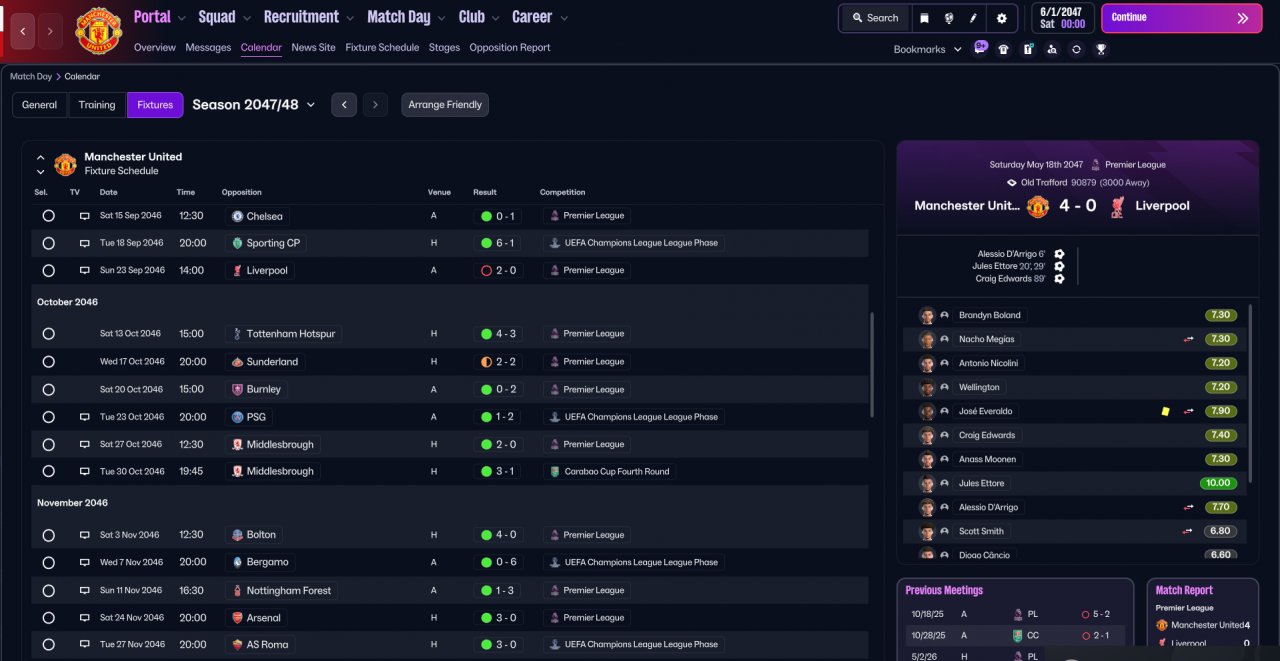Viewport: 1280px width, 661px height.
Task: Click the Match Day breadcrumb link
Action: [x=31, y=76]
